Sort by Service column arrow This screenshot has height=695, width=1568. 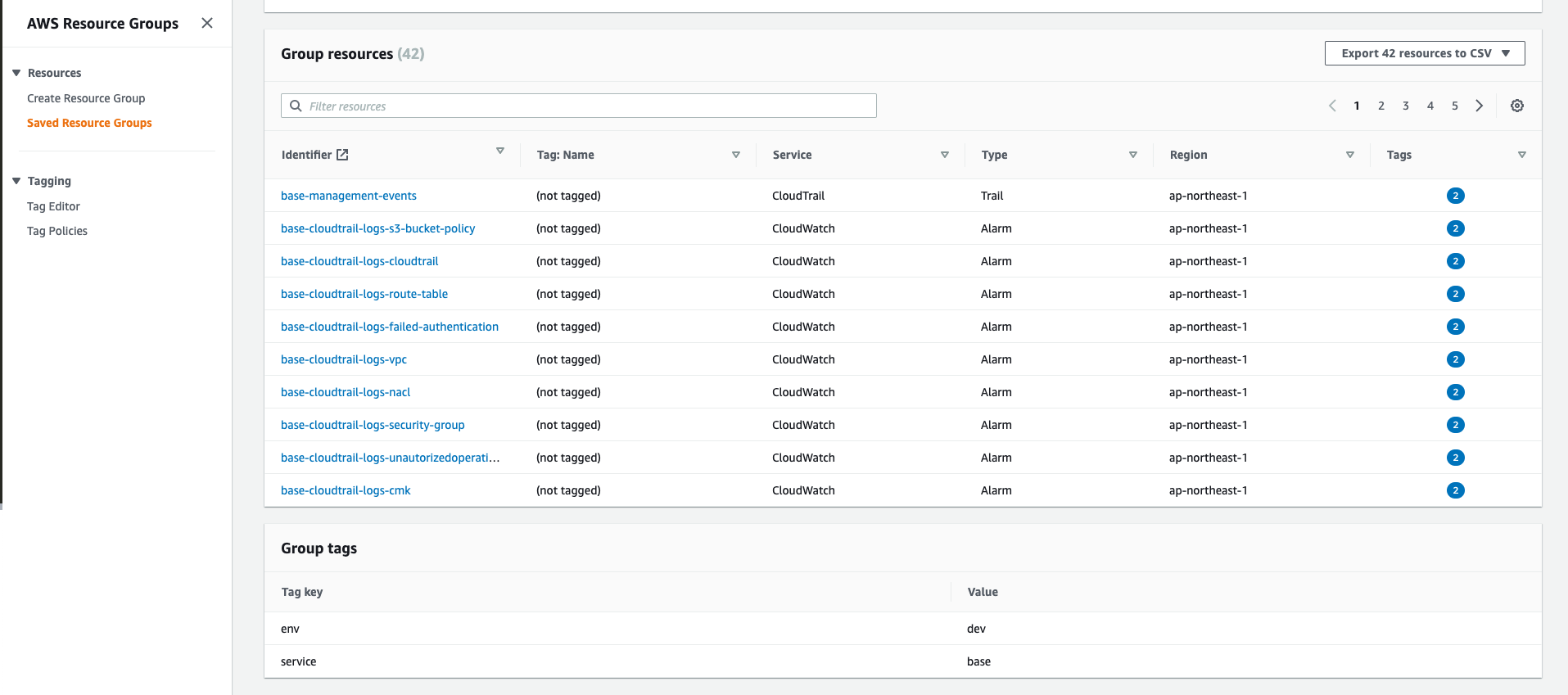945,155
